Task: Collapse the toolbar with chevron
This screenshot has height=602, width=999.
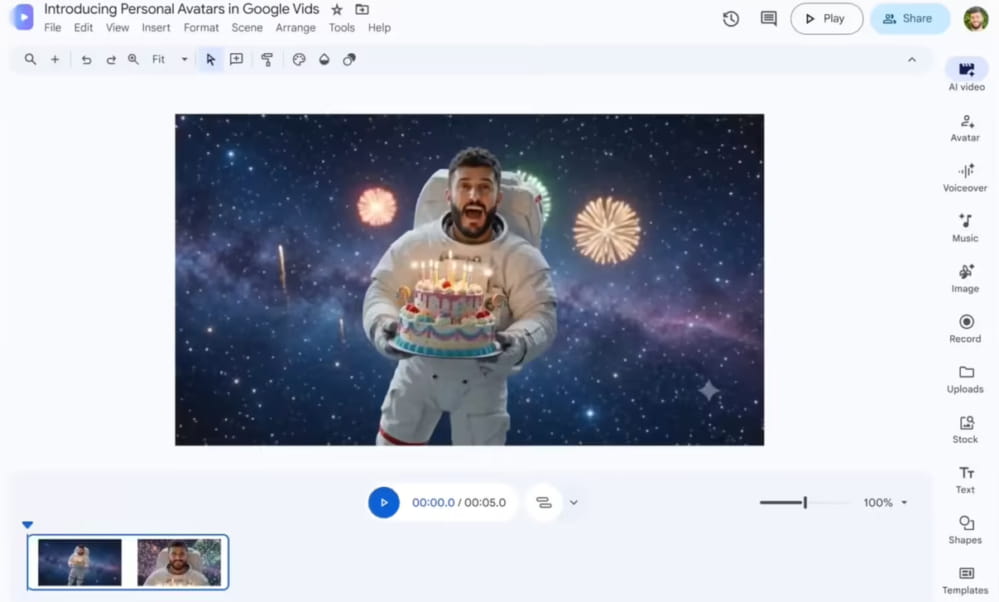Action: coord(912,59)
